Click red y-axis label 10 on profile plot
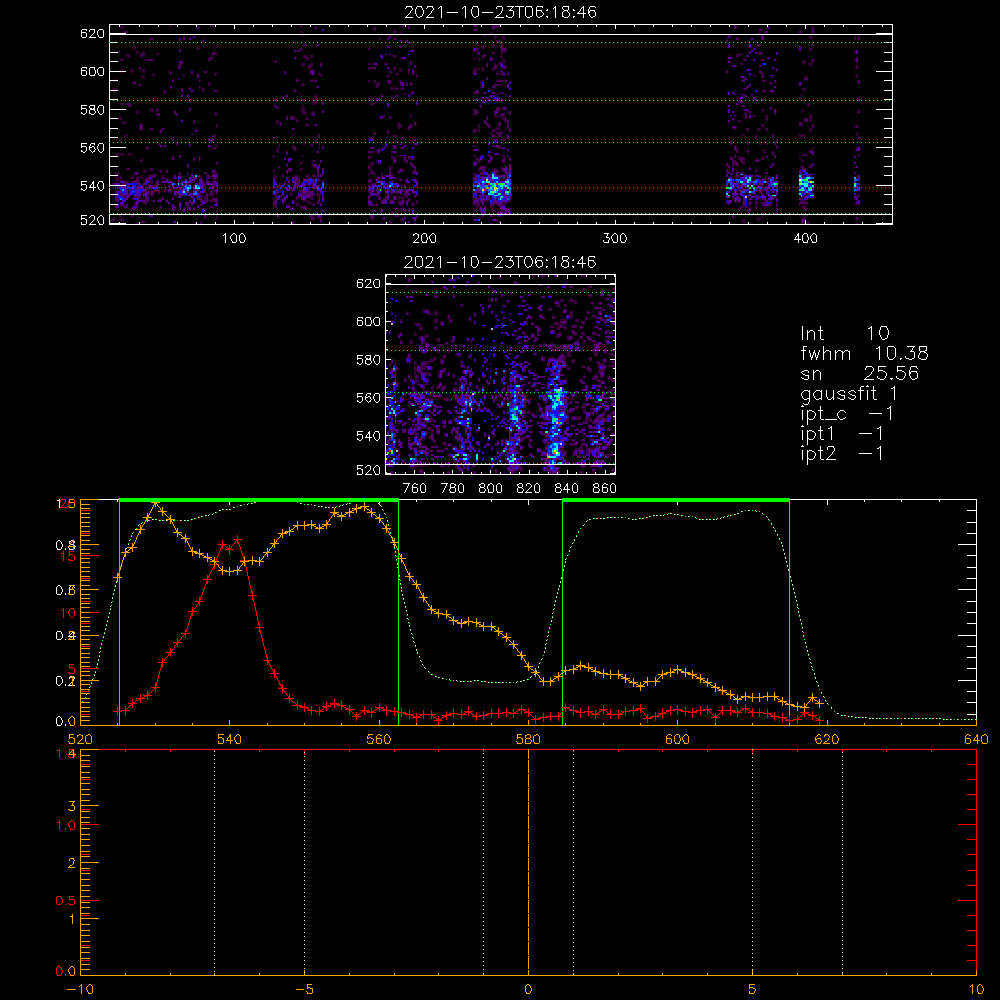The width and height of the screenshot is (1000, 1000). click(x=68, y=613)
